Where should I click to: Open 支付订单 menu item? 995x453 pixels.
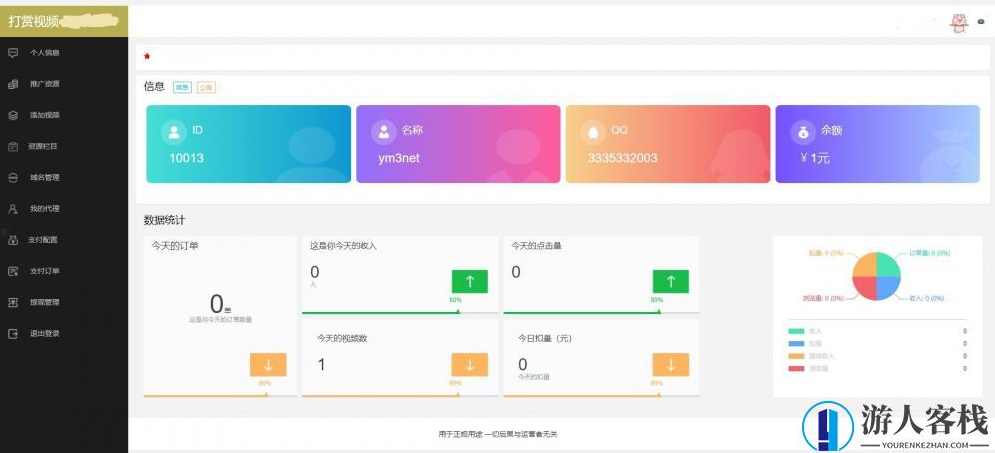[x=64, y=272]
